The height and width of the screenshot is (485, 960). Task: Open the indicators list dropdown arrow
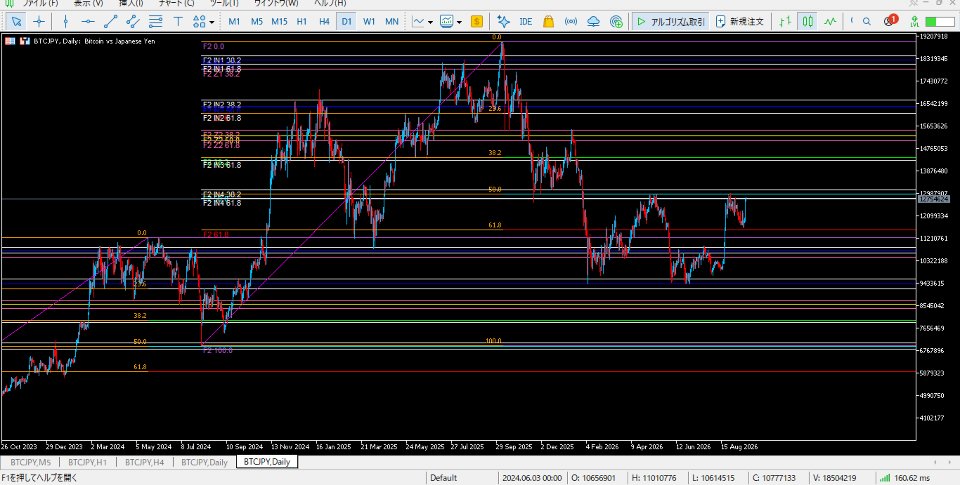430,22
